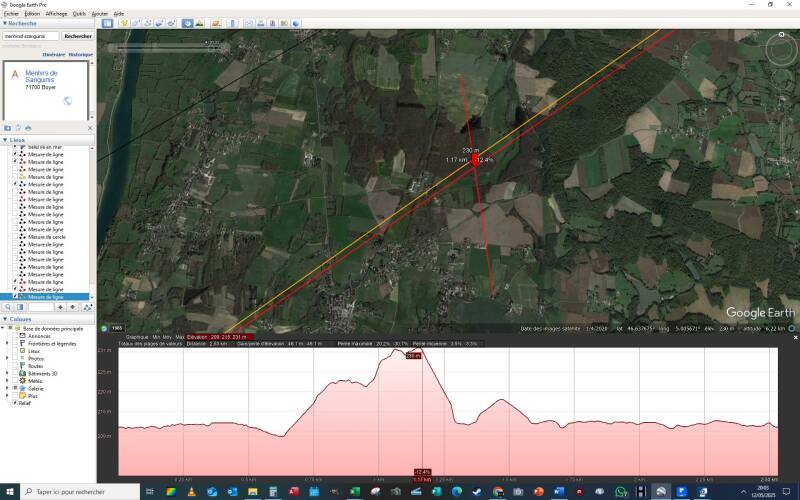The image size is (800, 500).
Task: Toggle the sunlight landscape icon
Action: click(199, 23)
